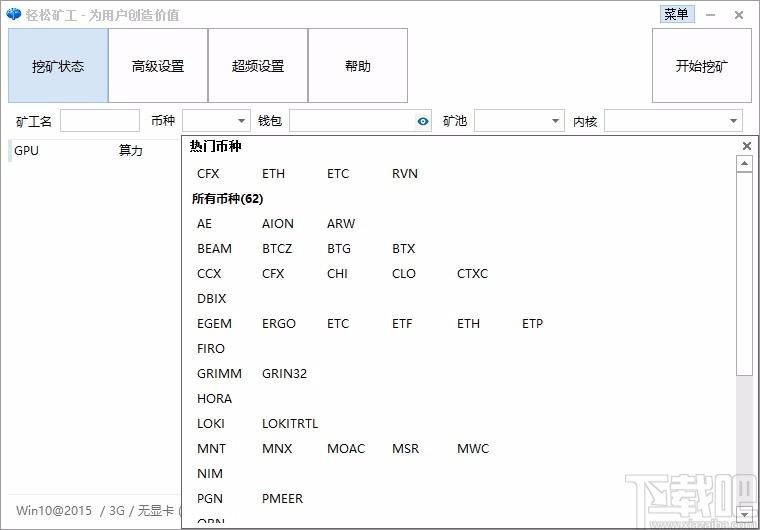Select GRIN32 coin

coord(284,373)
